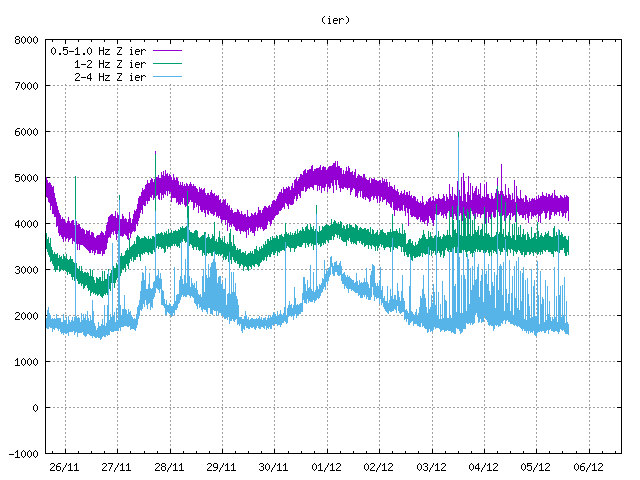Image resolution: width=640 pixels, height=480 pixels.
Task: Click the 8000 y-axis tick label
Action: coord(26,41)
